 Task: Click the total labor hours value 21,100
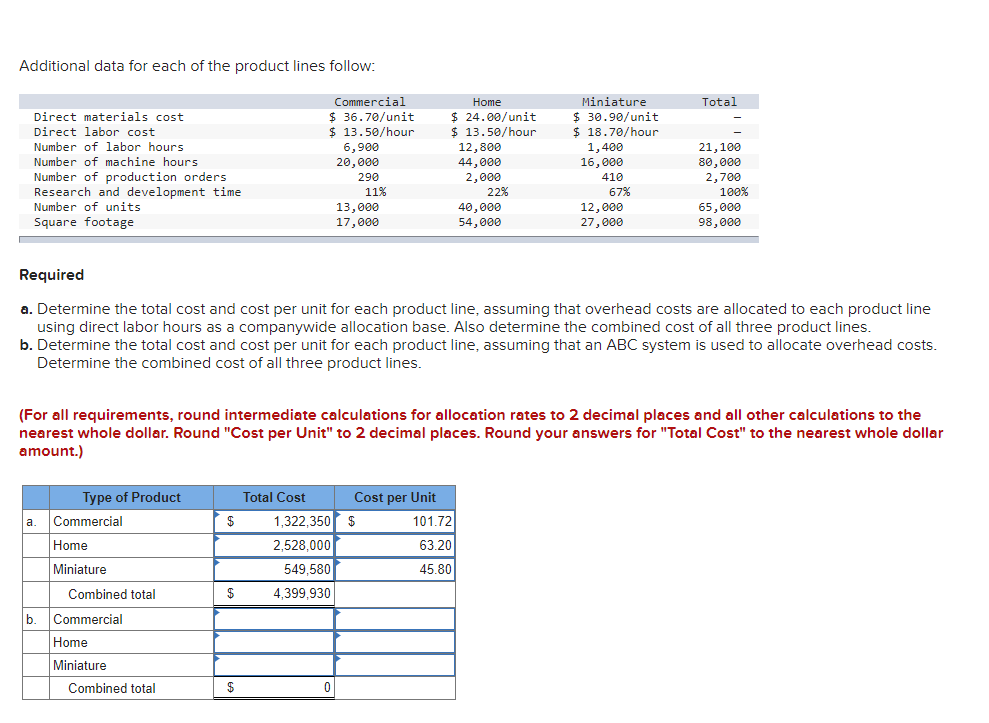pos(719,147)
